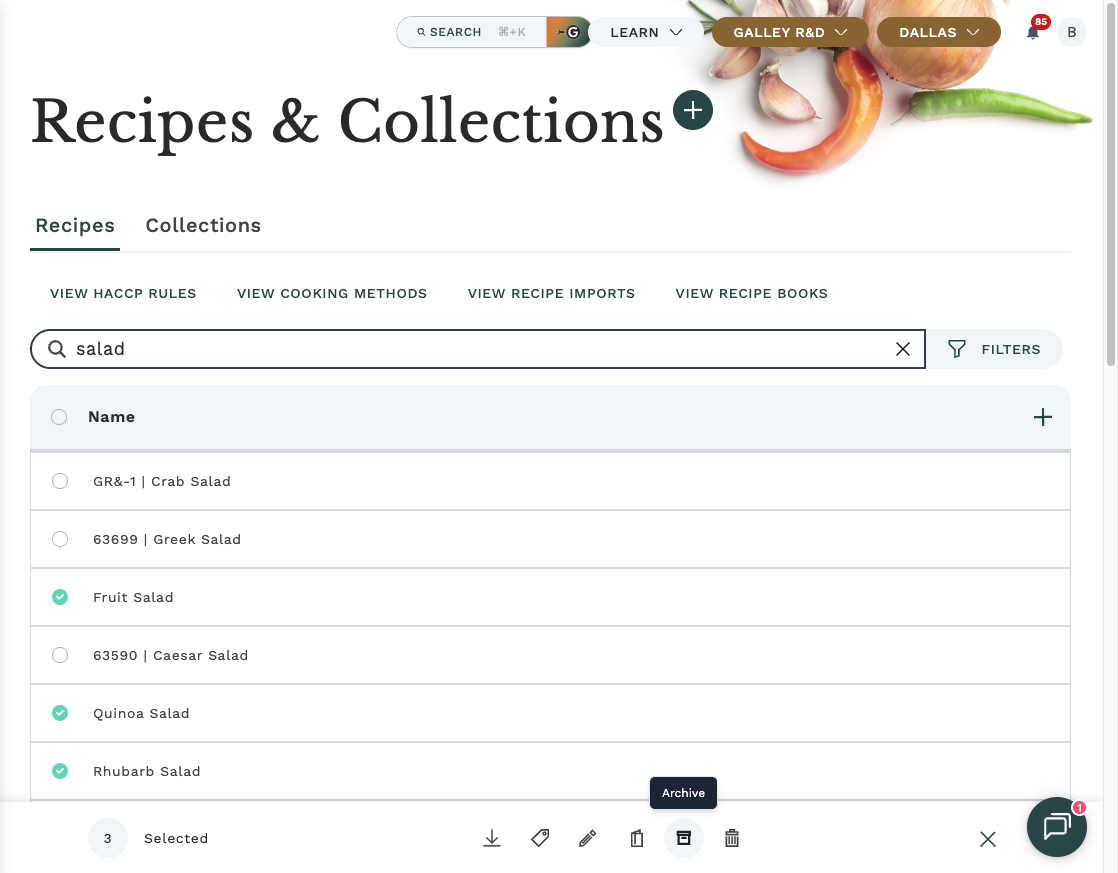Screen dimensions: 1118x873
Task: Click the copy/duplicate icon in bottom bar
Action: [637, 838]
